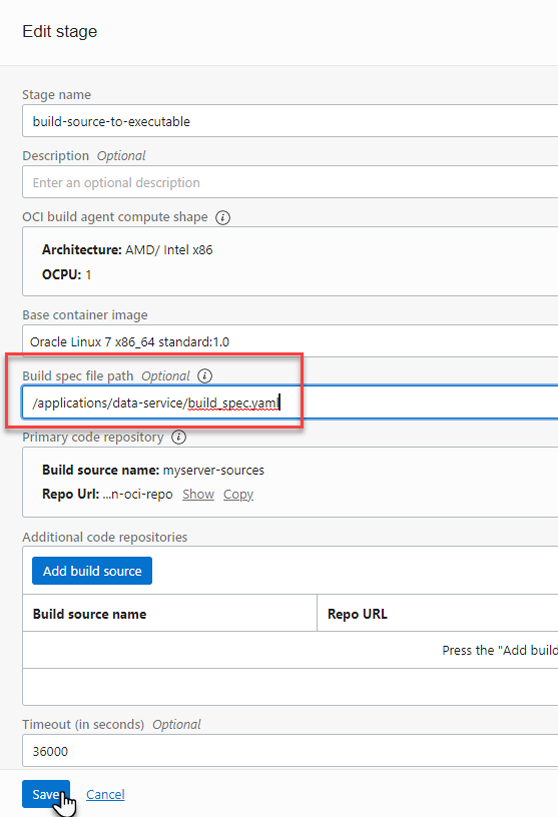This screenshot has width=558, height=817.
Task: Open info icon beside OCI build agent compute shape
Action: pos(222,217)
